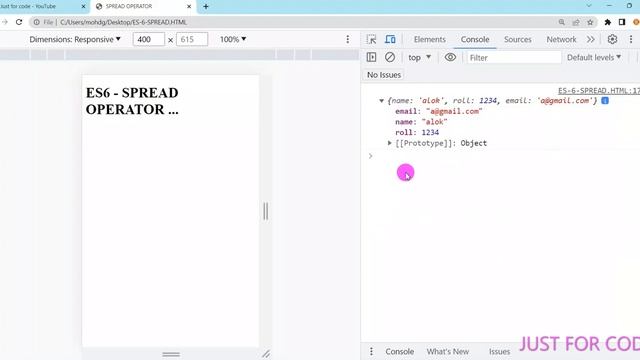Select the Console drawer tab
Image resolution: width=640 pixels, height=360 pixels.
coord(400,351)
